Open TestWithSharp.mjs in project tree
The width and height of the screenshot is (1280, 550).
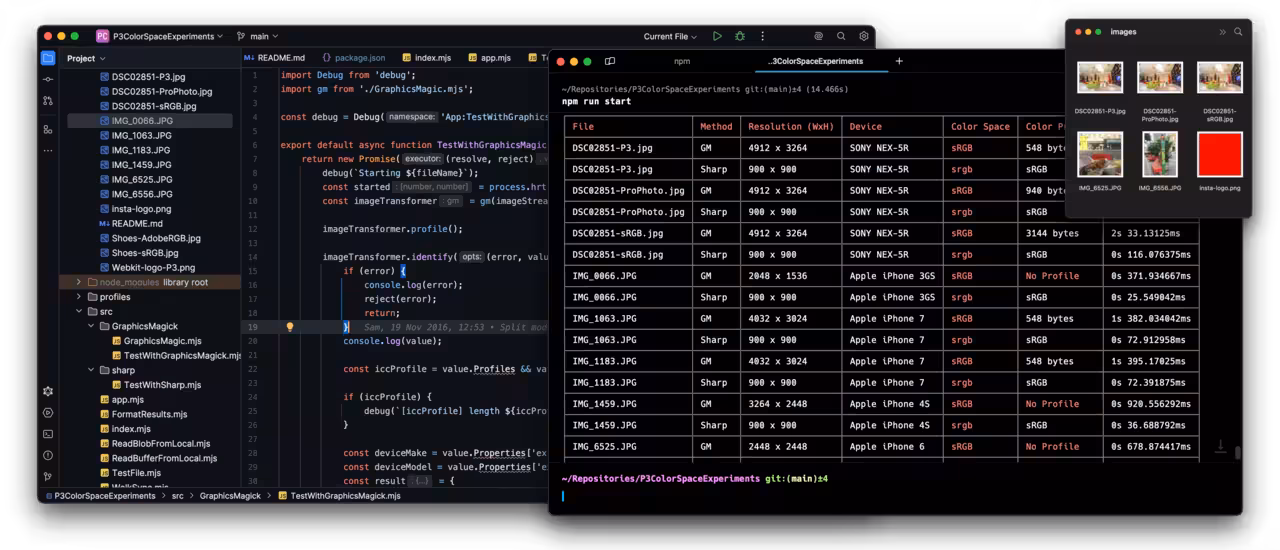(155, 385)
